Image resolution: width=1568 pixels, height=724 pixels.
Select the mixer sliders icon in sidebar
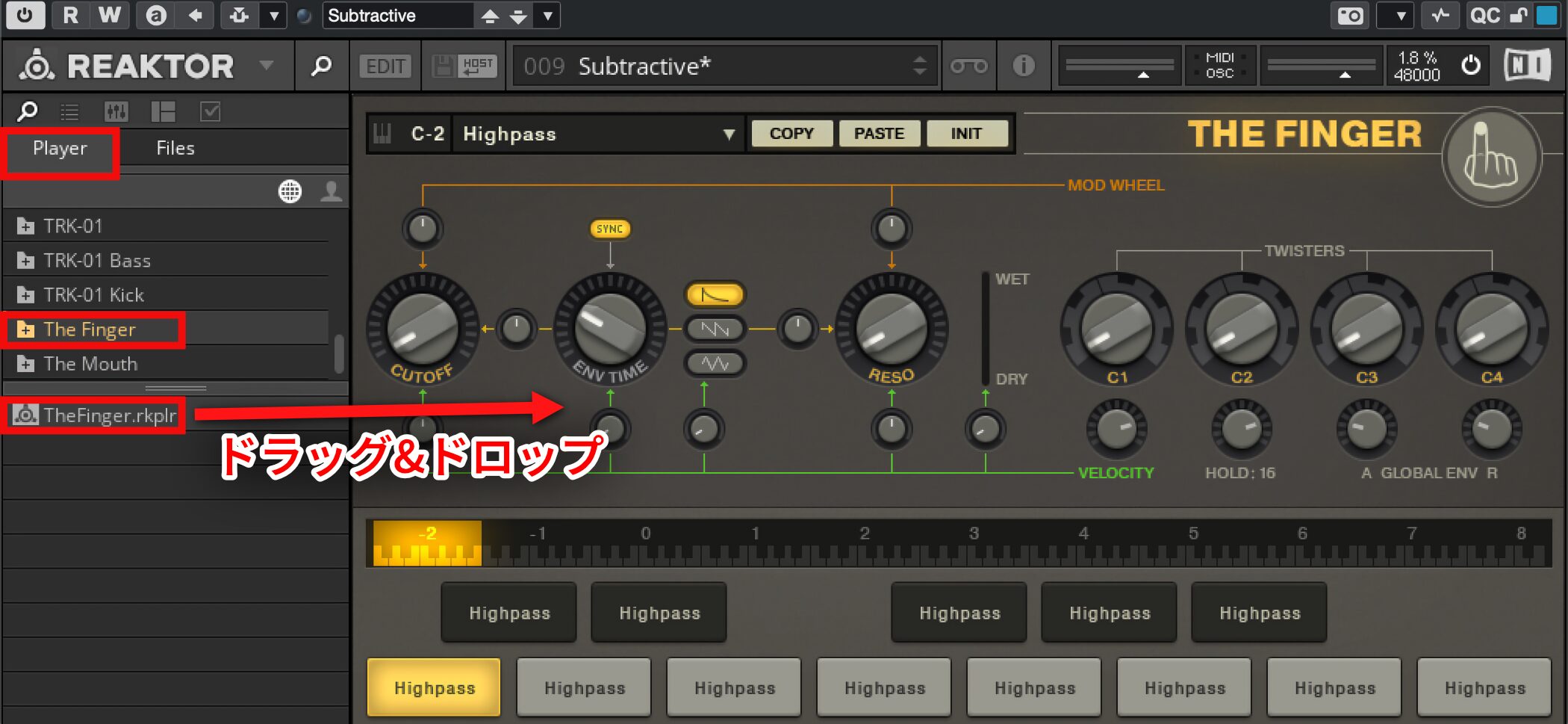point(116,112)
